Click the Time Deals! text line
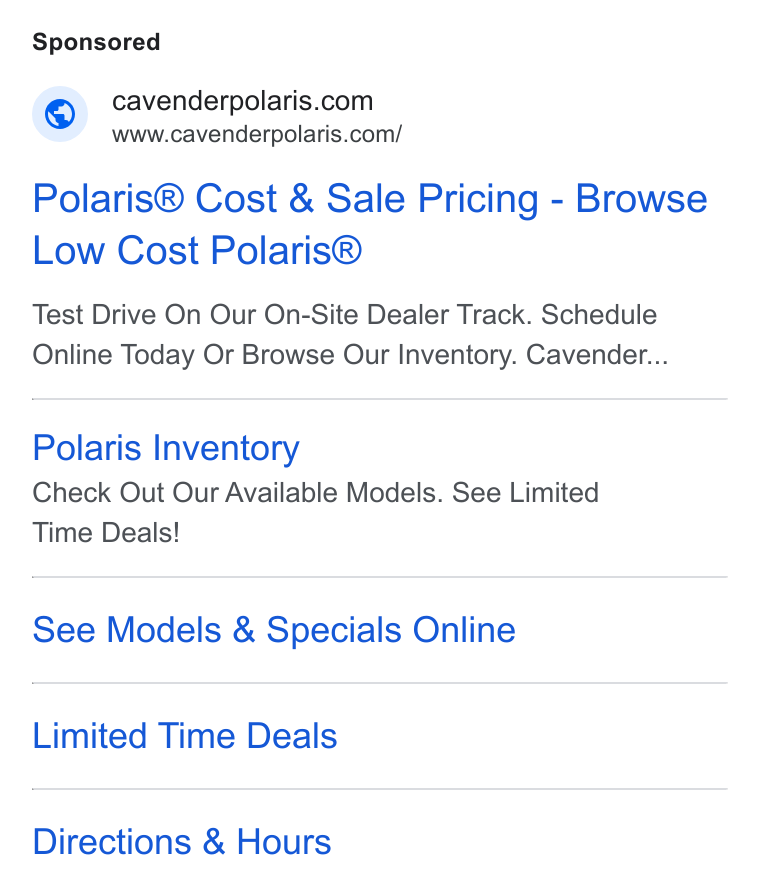Image resolution: width=760 pixels, height=894 pixels. coord(106,533)
